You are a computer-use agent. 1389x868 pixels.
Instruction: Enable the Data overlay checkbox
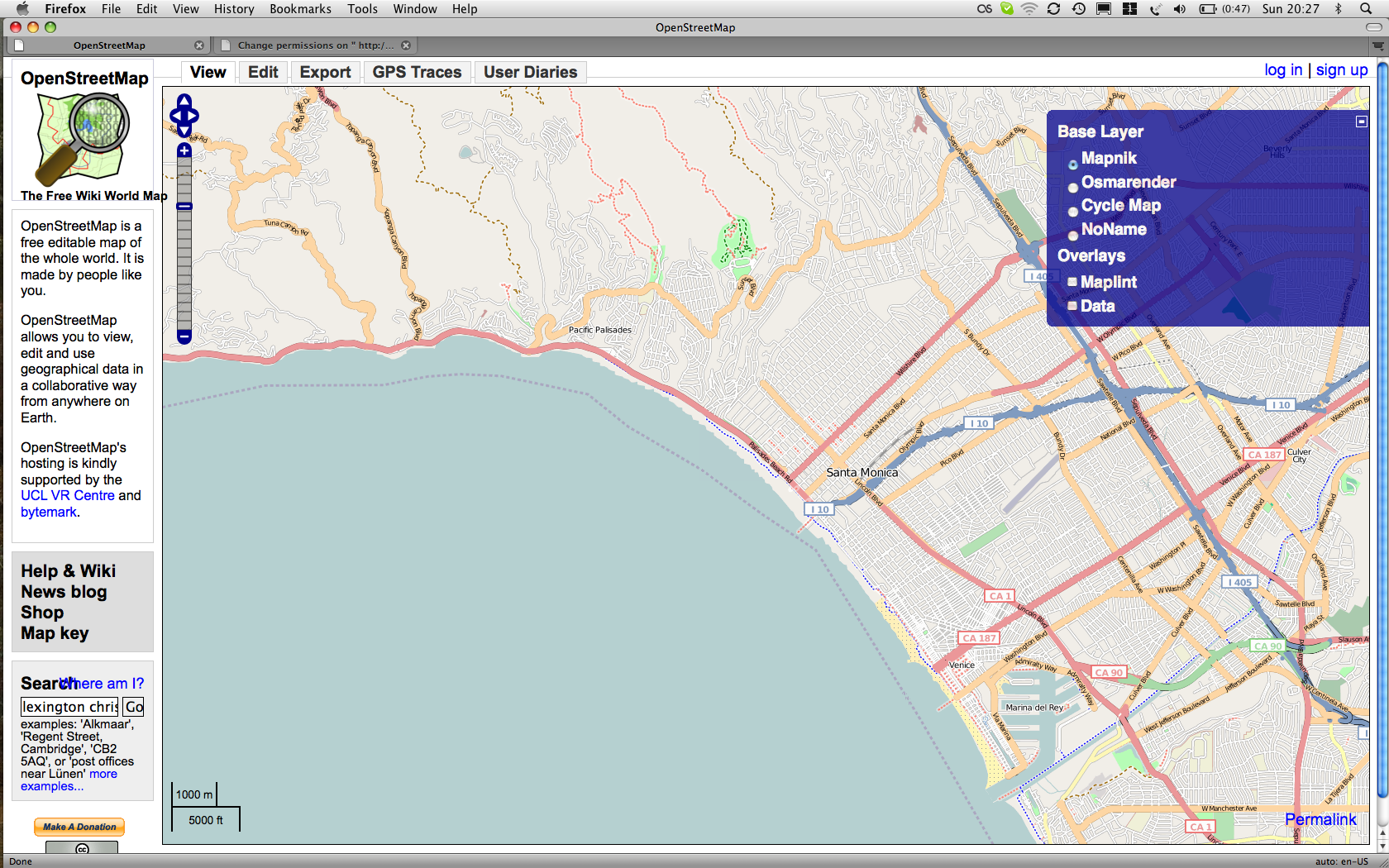pyautogui.click(x=1072, y=306)
